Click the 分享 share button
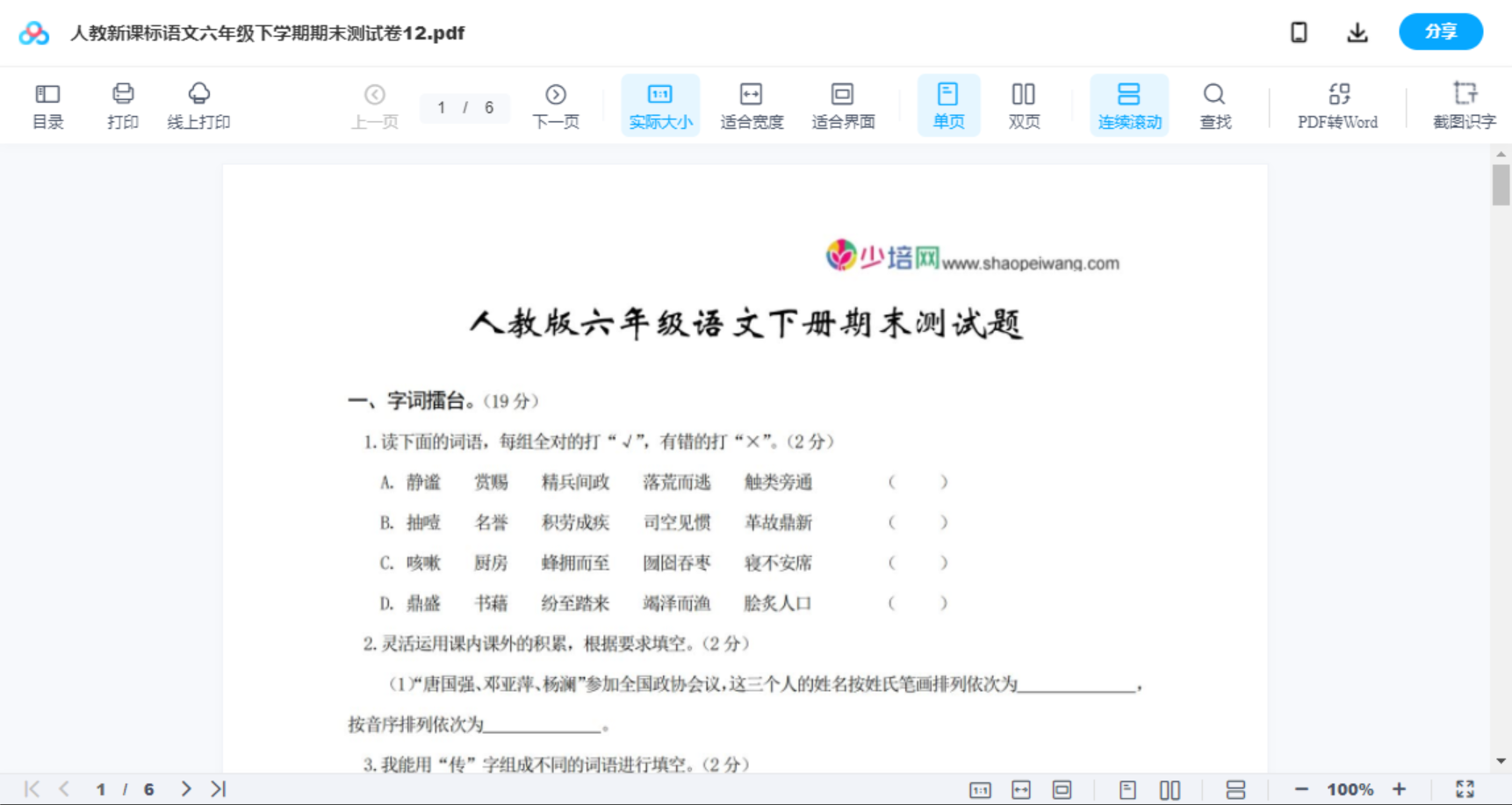 click(x=1440, y=32)
